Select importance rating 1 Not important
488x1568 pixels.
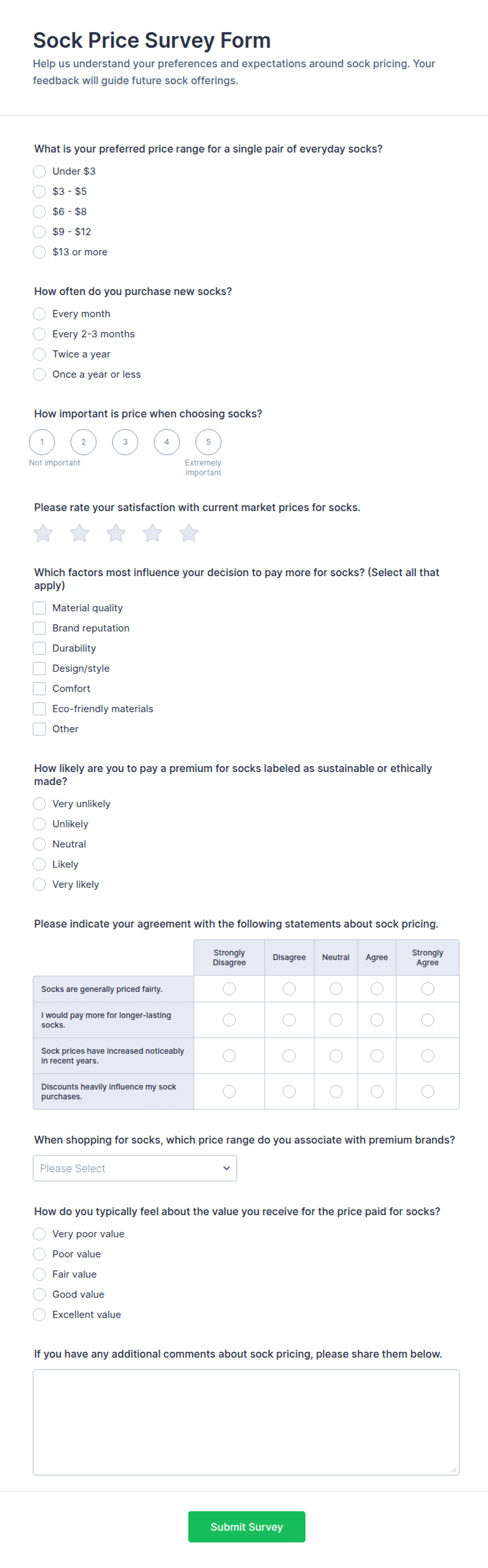(42, 442)
